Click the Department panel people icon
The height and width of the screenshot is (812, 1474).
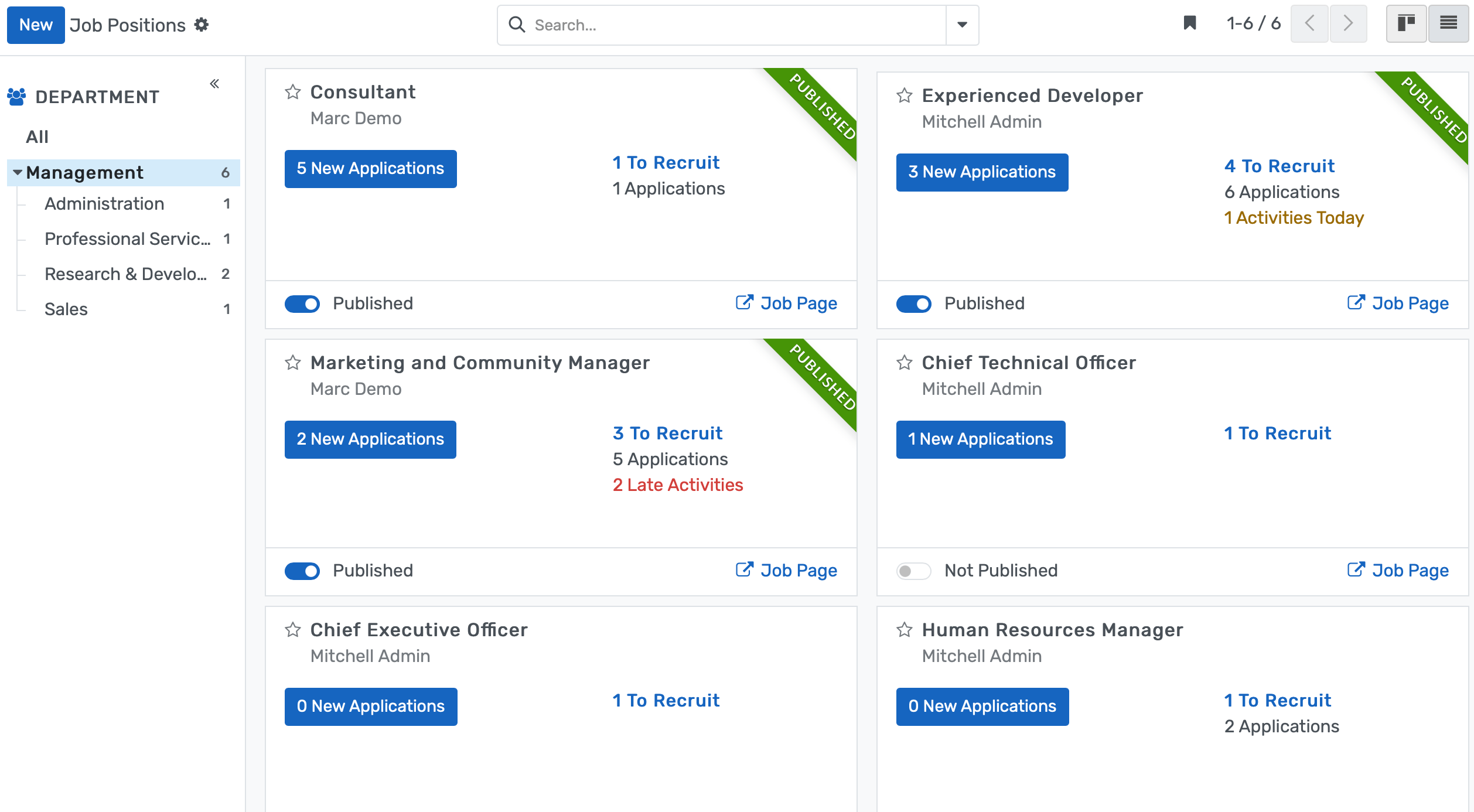pyautogui.click(x=18, y=96)
